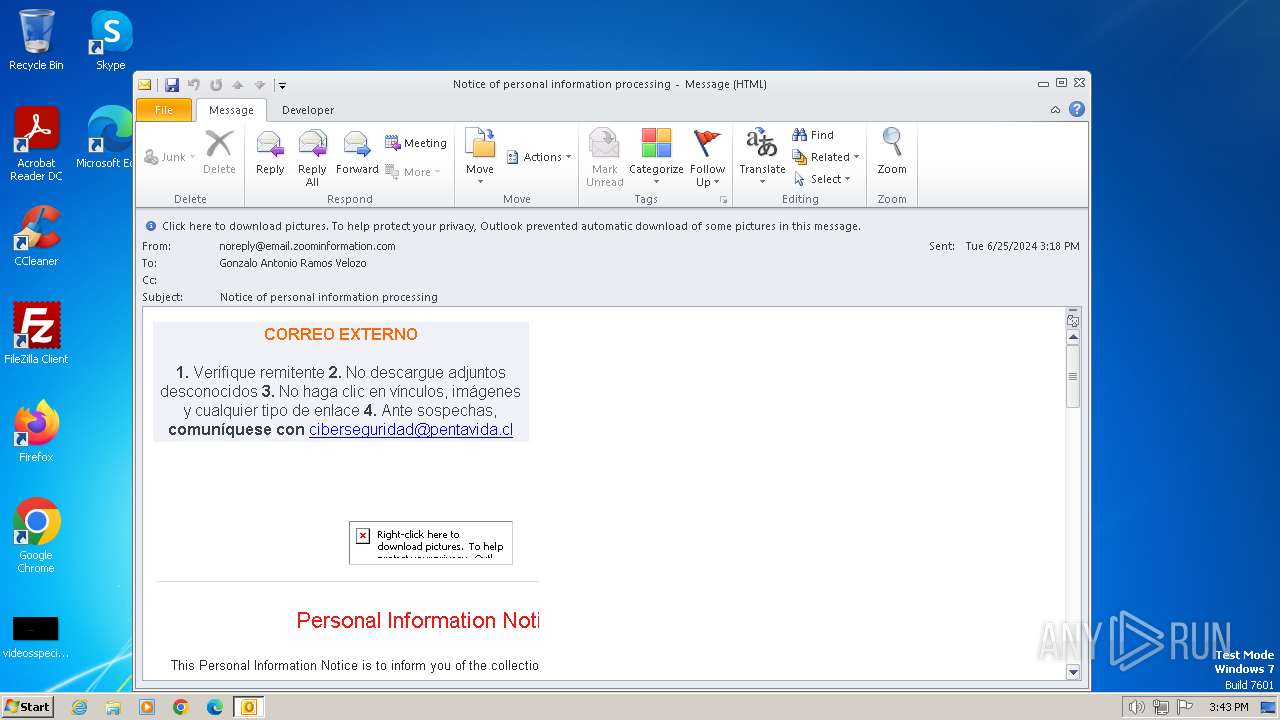Open Tags group dialog launcher
This screenshot has height=720, width=1280.
pyautogui.click(x=723, y=200)
